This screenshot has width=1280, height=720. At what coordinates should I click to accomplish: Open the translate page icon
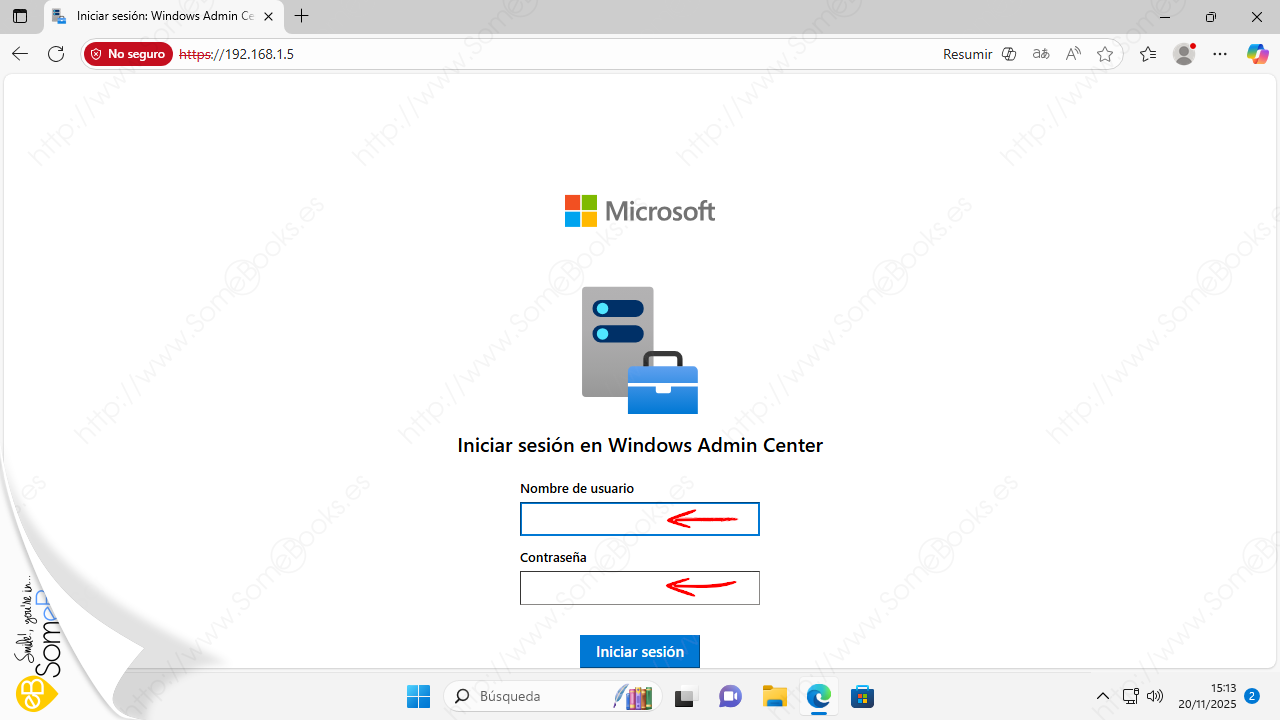(1041, 54)
